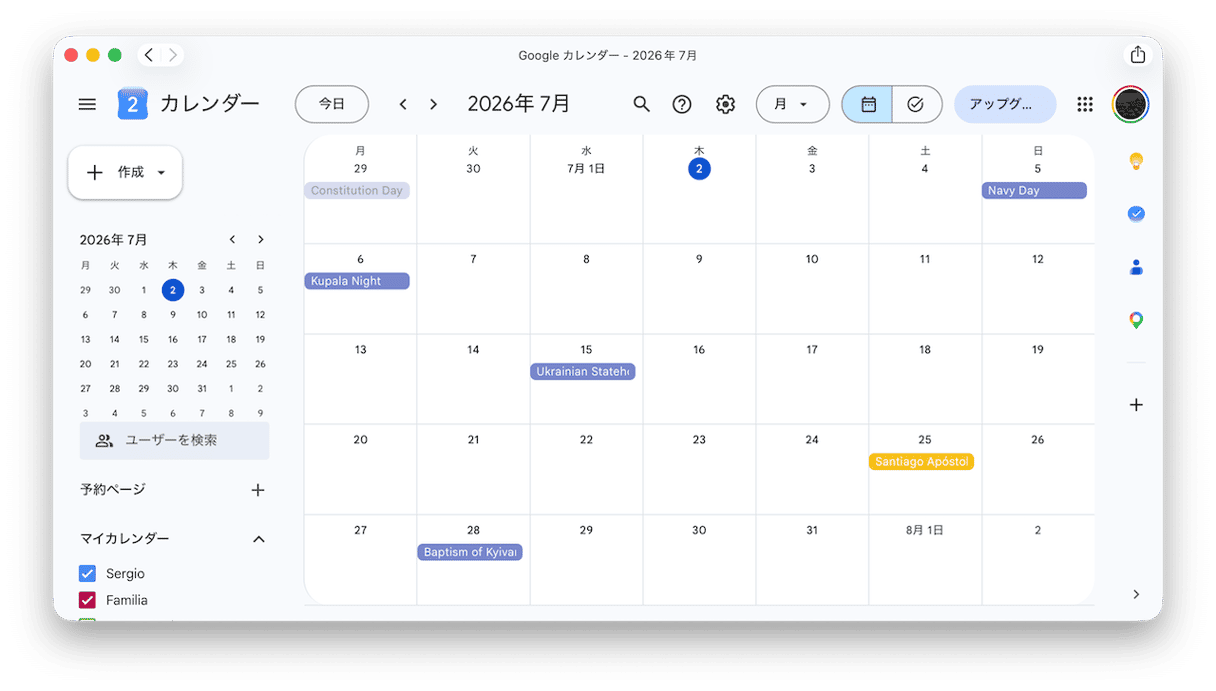Switch to tasks checkmark view
This screenshot has height=691, width=1216.
(916, 104)
